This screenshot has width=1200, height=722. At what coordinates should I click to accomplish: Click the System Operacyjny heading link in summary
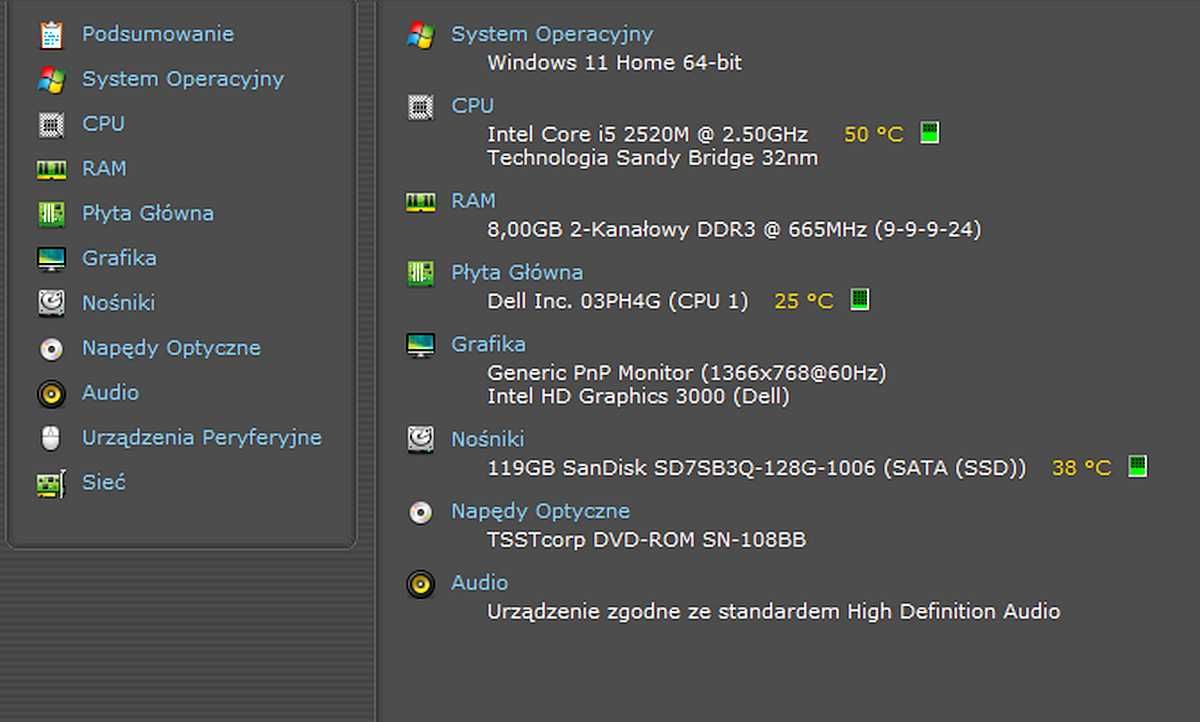tap(552, 34)
